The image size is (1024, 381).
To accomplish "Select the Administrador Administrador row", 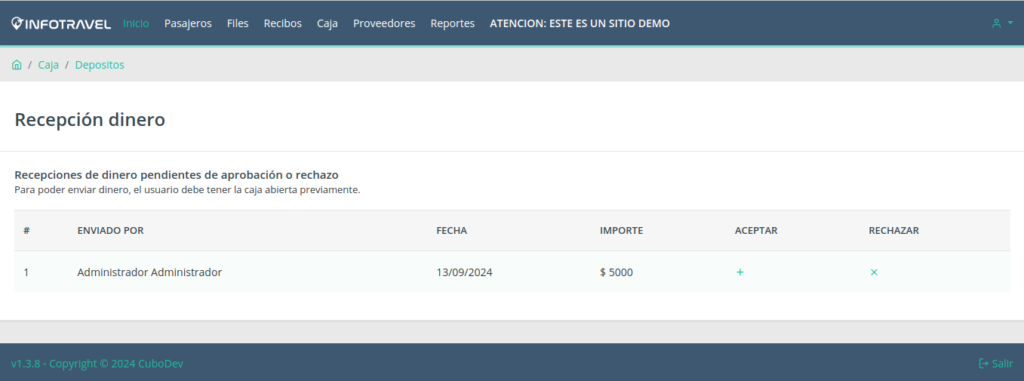I will tap(512, 273).
